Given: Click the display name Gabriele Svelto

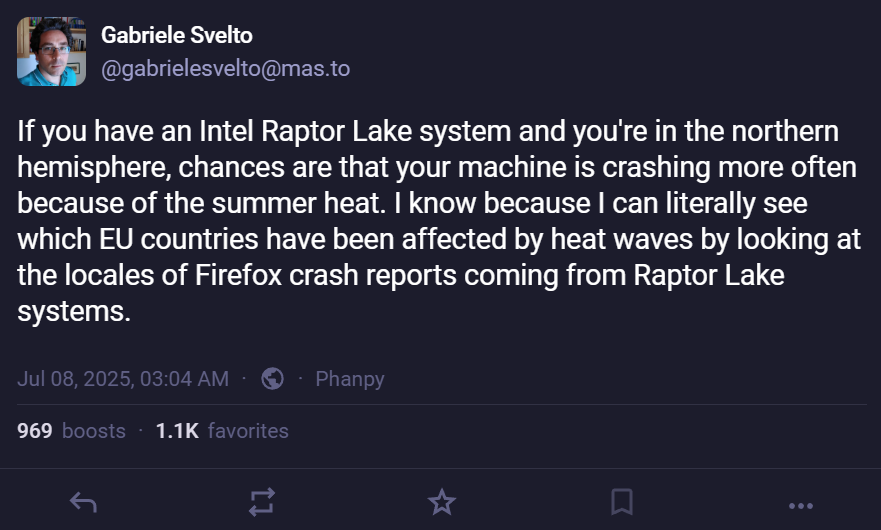Looking at the screenshot, I should coord(177,36).
